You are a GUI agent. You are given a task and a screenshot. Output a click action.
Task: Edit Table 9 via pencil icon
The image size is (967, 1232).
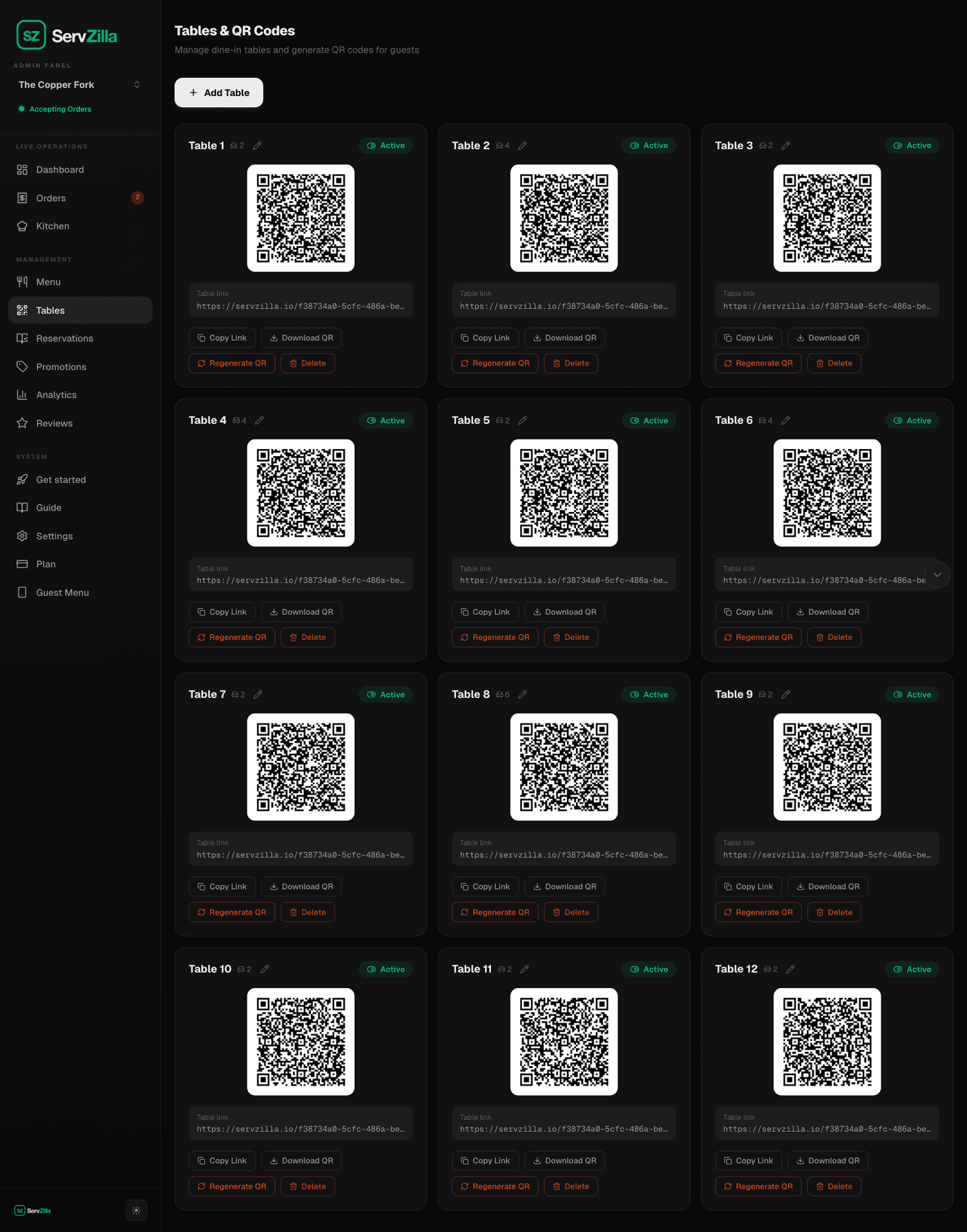pos(786,694)
